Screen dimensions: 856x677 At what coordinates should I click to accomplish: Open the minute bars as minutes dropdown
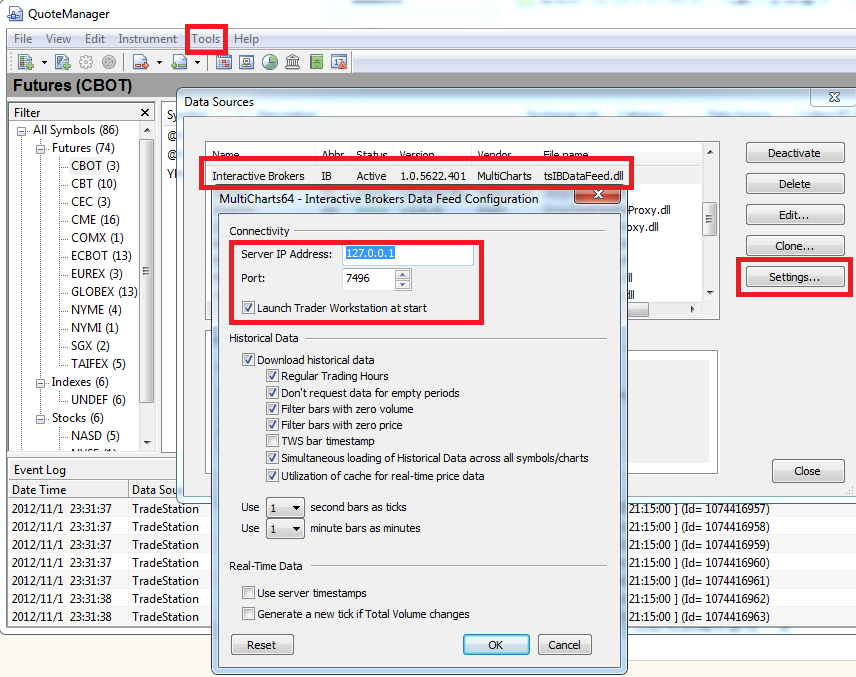(x=285, y=528)
